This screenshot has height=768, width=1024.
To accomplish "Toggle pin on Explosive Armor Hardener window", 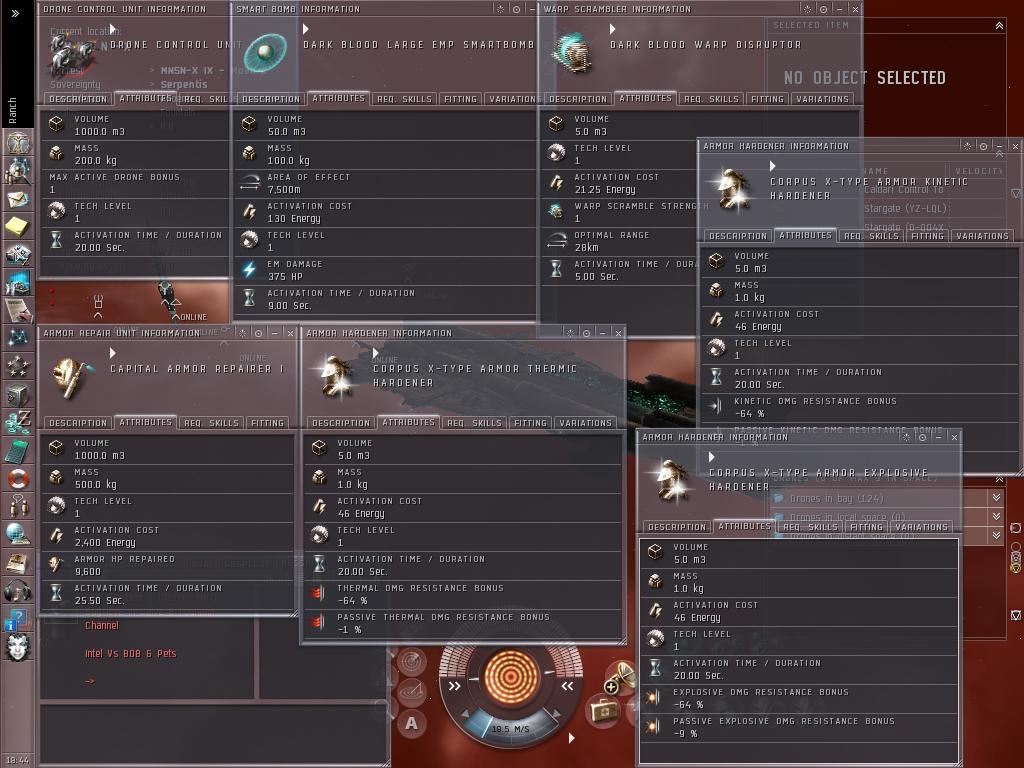I will 922,437.
